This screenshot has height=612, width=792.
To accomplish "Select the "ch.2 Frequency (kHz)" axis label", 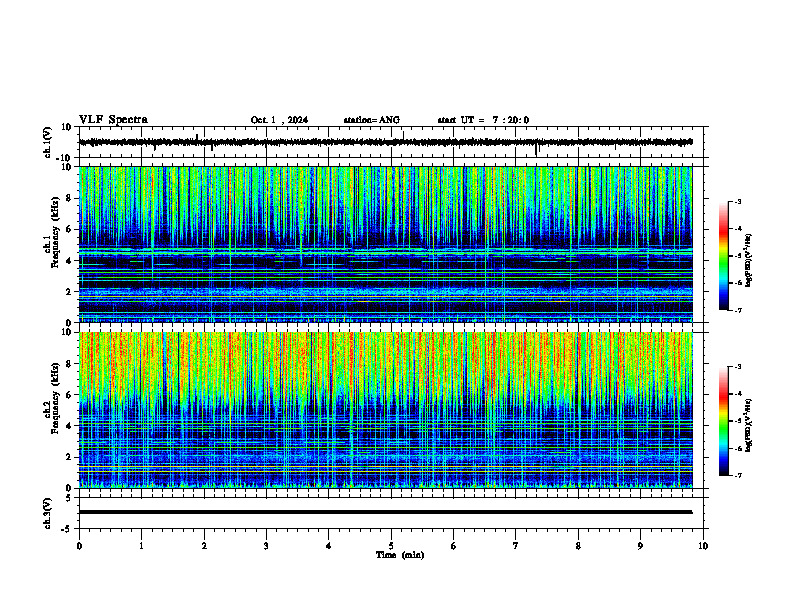I will point(51,398).
